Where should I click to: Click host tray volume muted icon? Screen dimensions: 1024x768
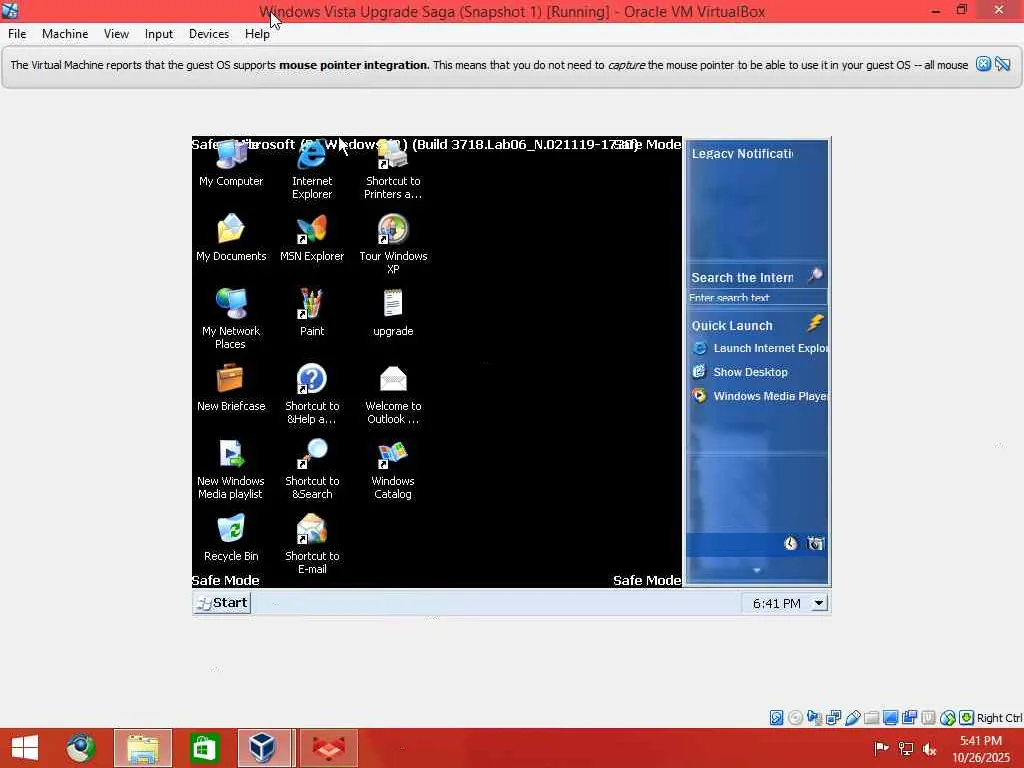[x=929, y=749]
